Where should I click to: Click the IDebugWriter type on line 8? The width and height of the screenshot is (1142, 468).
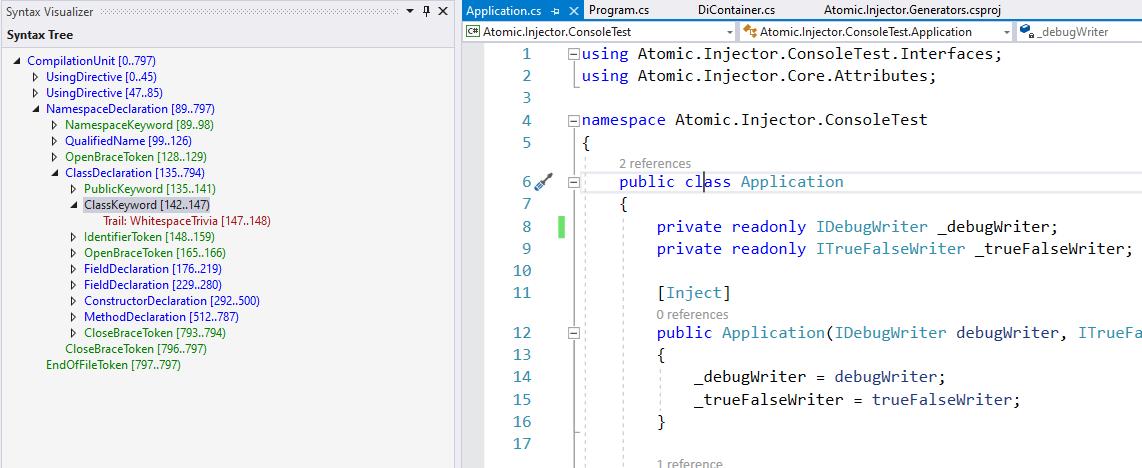coord(872,226)
